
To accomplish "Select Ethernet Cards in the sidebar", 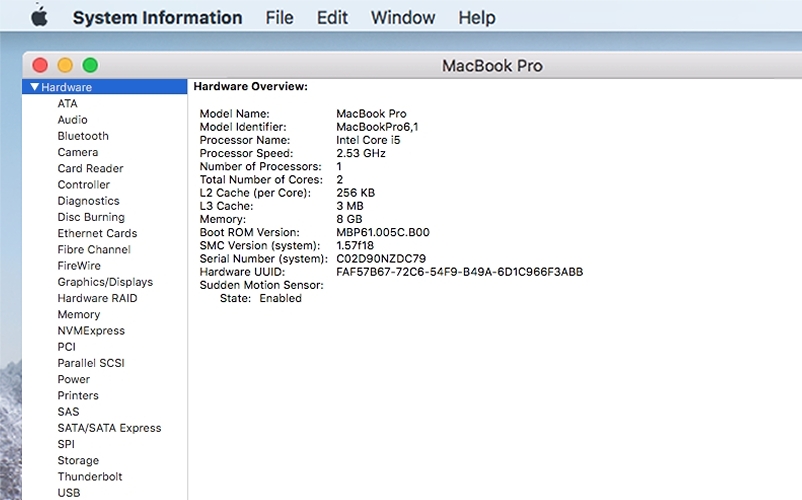I will click(97, 233).
